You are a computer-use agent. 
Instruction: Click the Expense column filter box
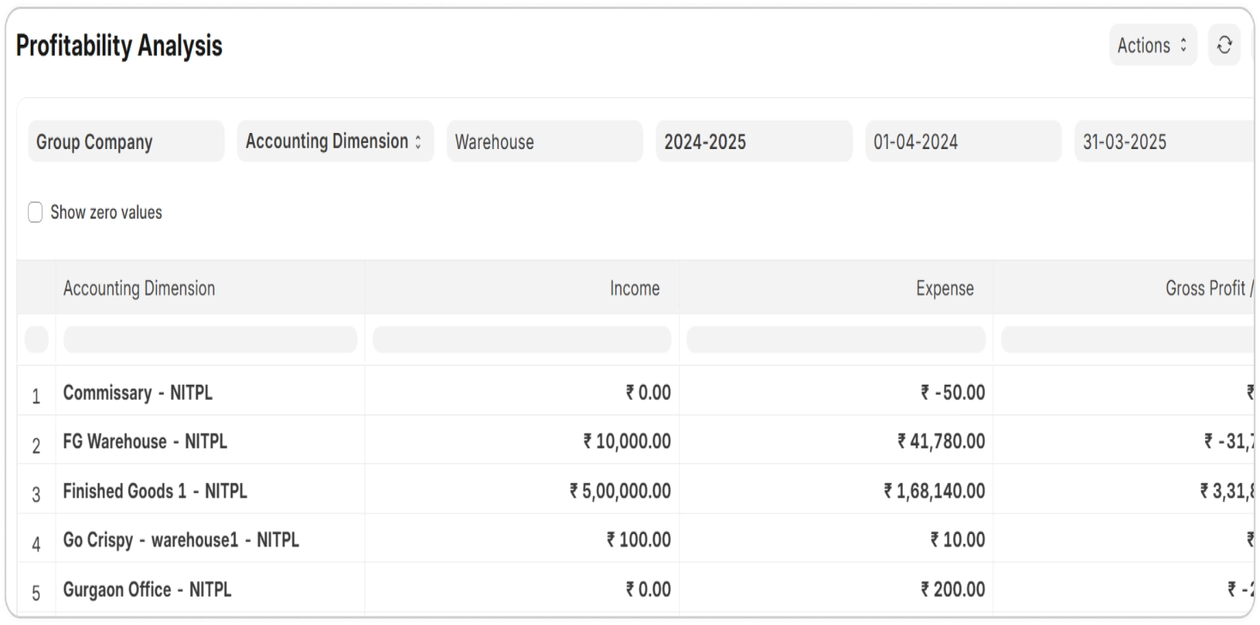pos(835,339)
